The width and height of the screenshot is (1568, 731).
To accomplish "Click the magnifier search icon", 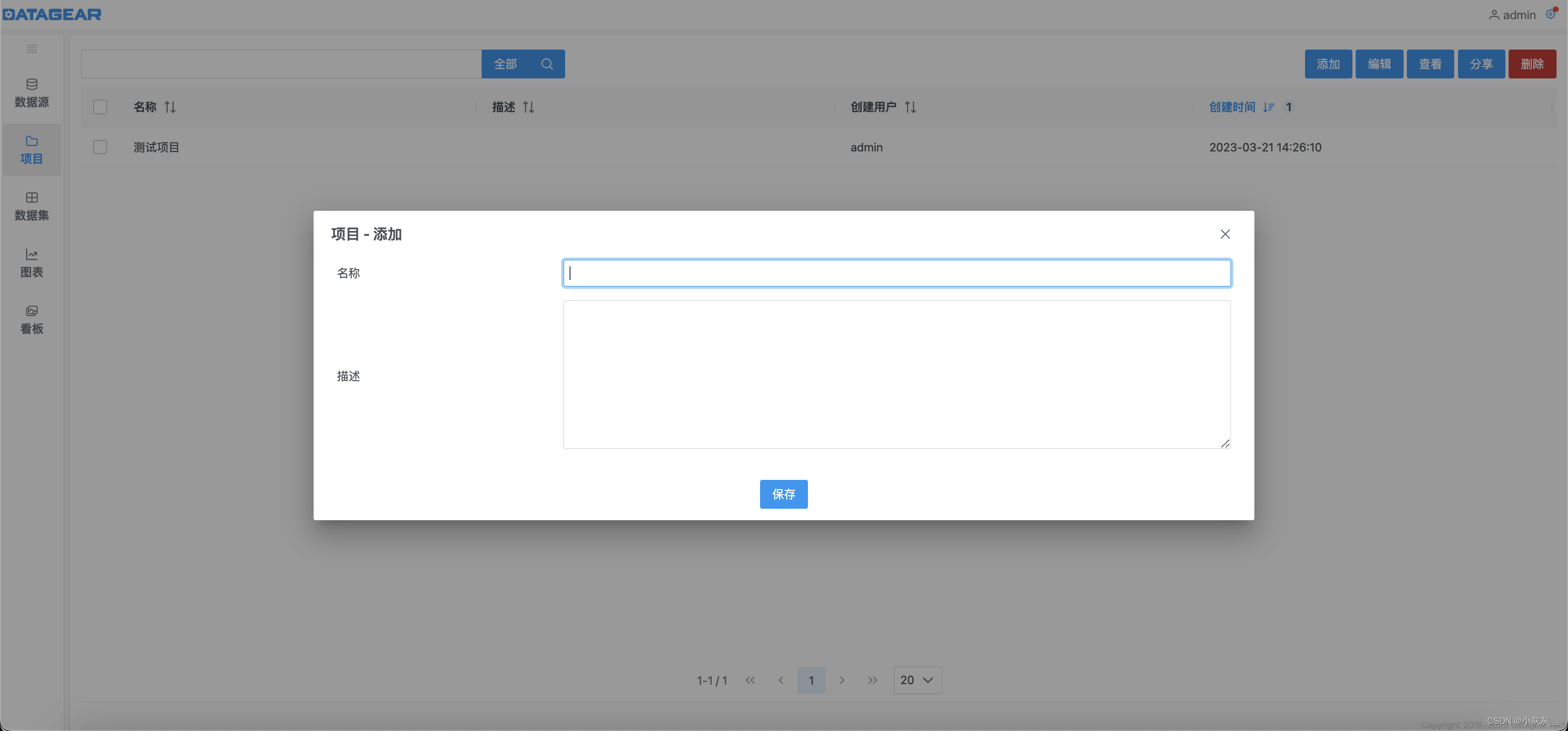I will (547, 64).
